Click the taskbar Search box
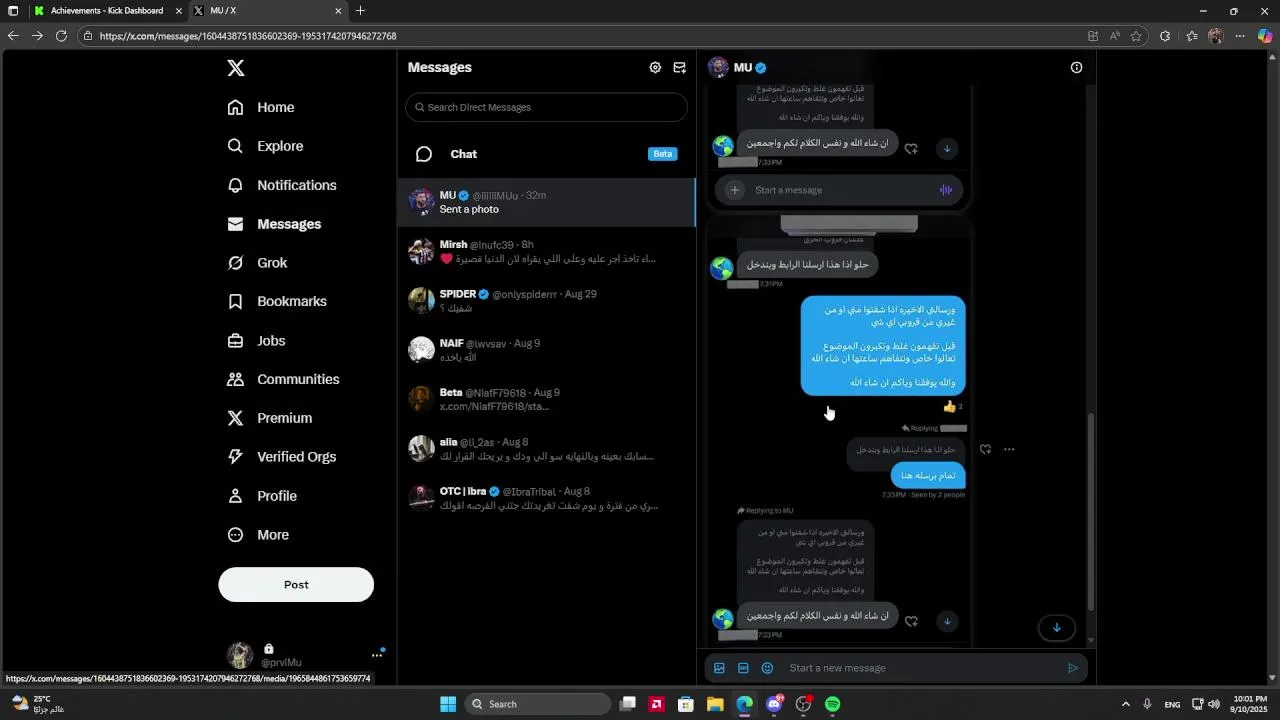The width and height of the screenshot is (1280, 720). [539, 704]
